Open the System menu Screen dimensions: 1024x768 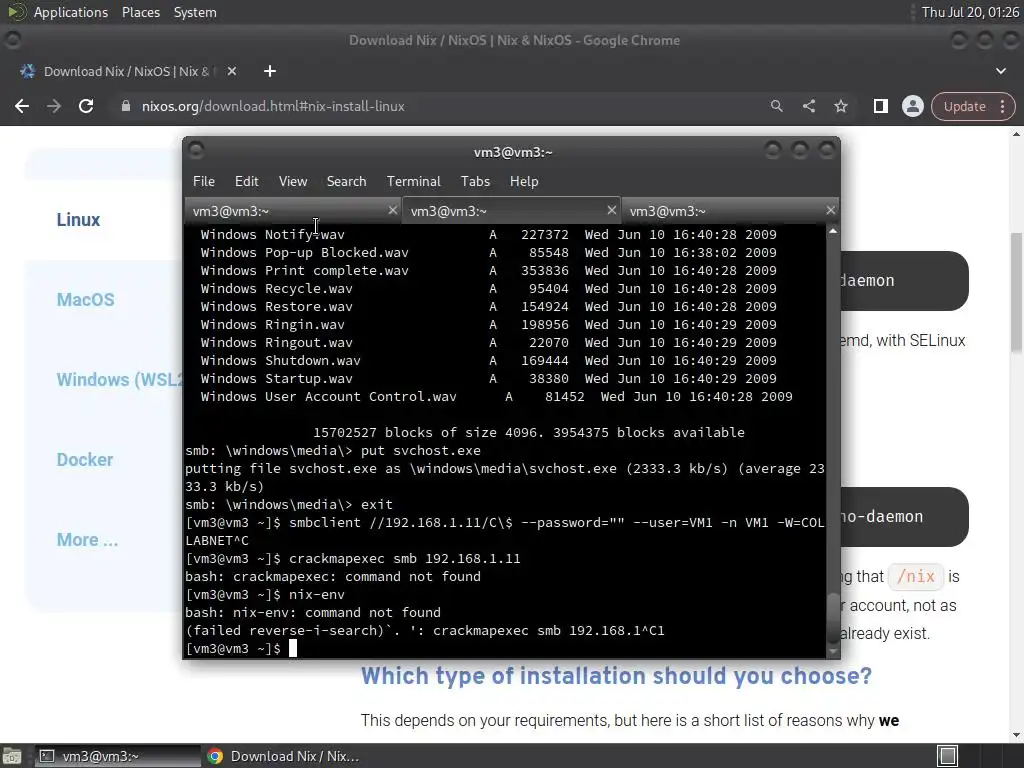click(195, 12)
